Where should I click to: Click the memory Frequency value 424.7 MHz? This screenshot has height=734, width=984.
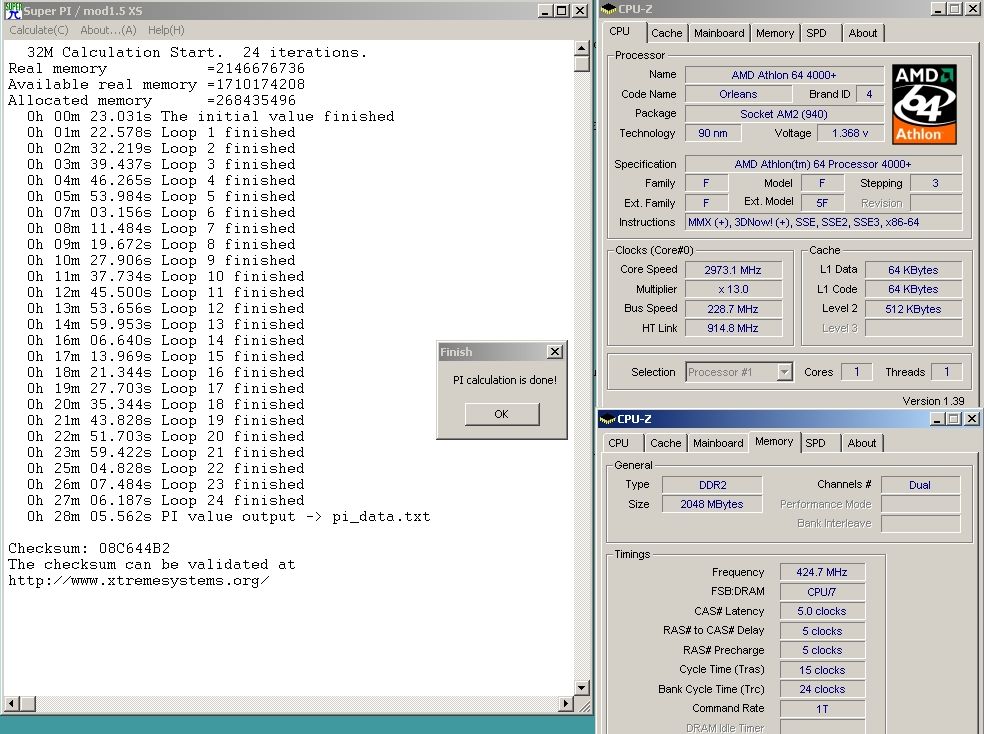[x=822, y=572]
